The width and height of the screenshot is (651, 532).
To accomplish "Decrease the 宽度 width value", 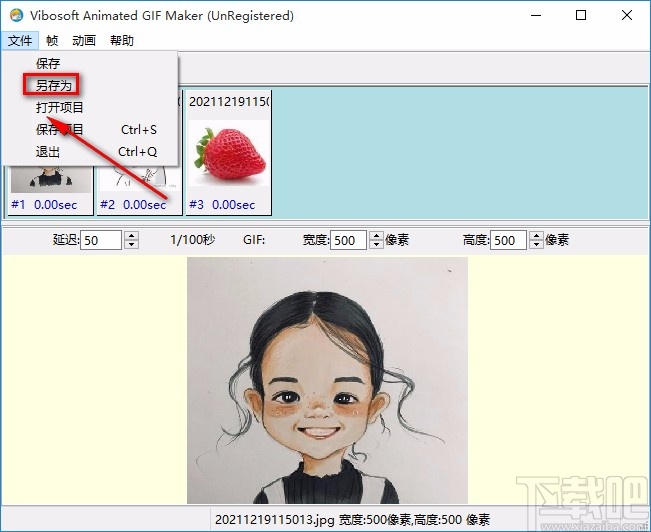I will pyautogui.click(x=376, y=244).
